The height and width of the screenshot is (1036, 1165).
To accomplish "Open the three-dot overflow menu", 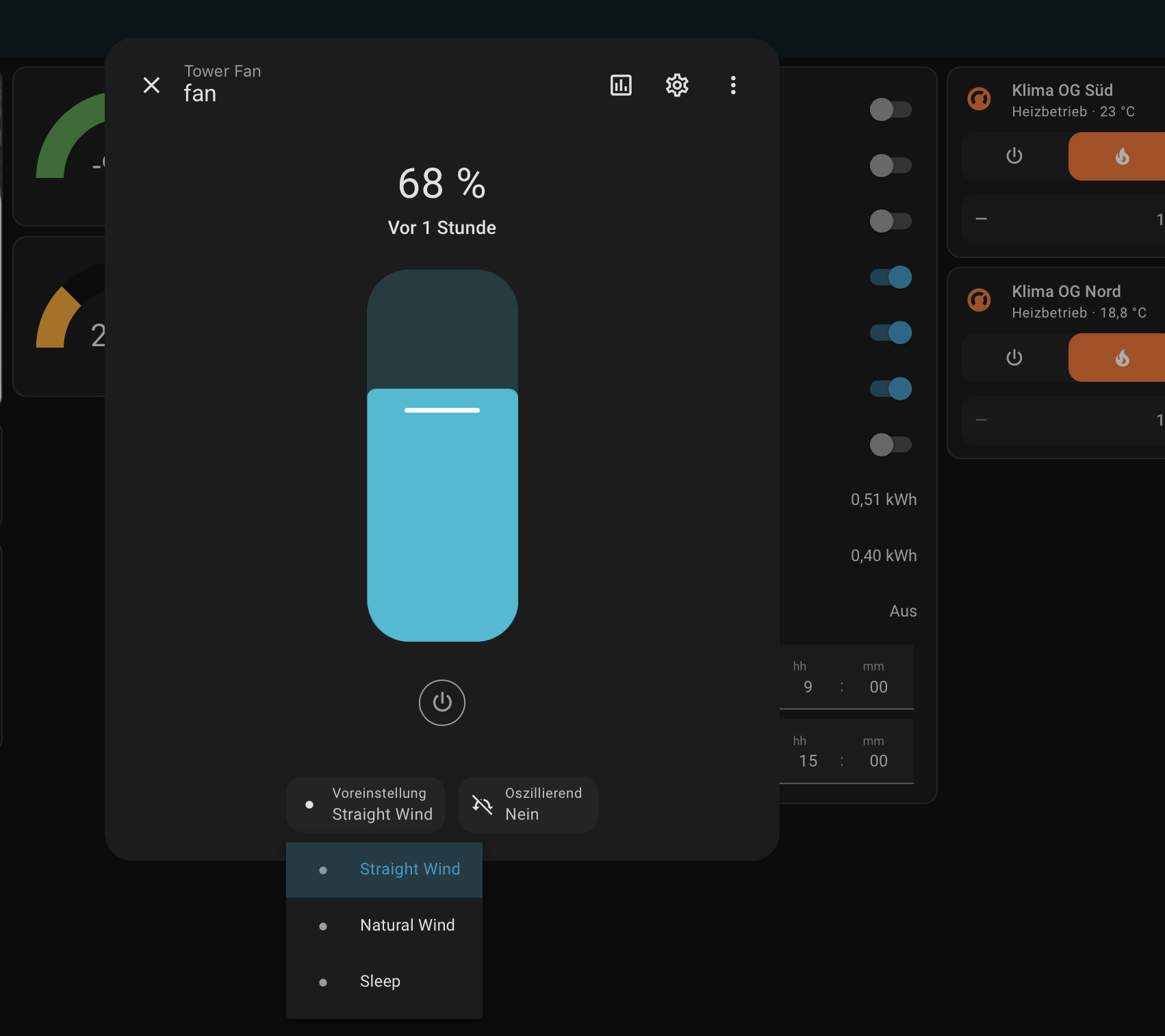I will pos(733,86).
